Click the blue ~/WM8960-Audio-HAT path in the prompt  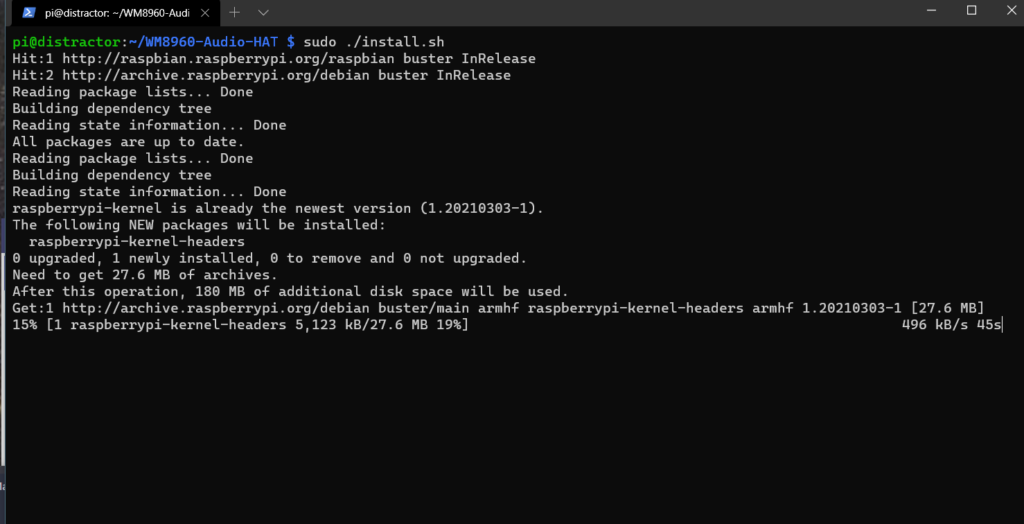coord(204,42)
